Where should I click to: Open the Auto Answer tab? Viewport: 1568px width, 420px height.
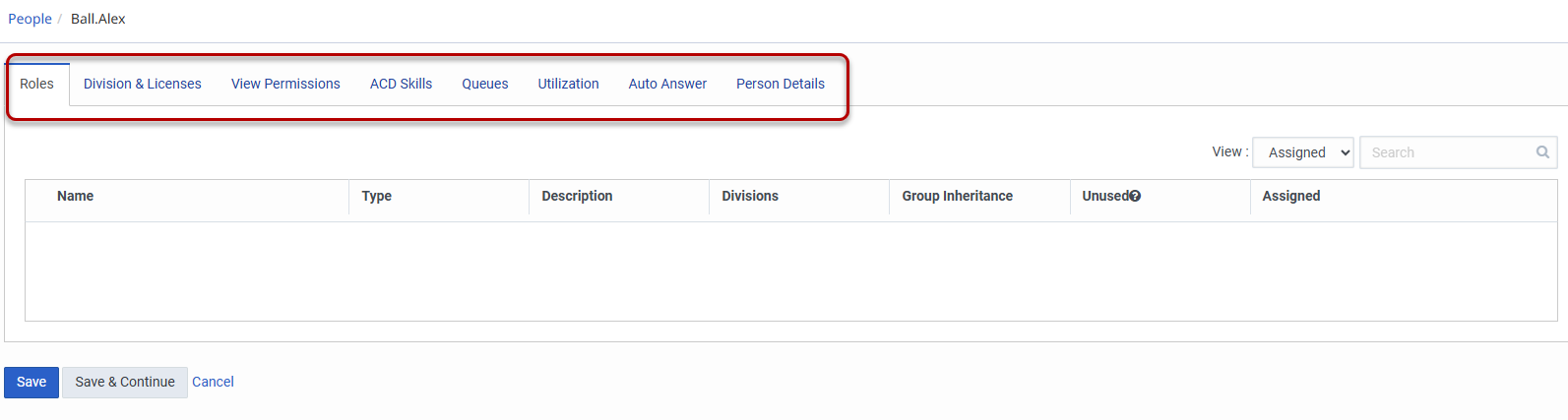[667, 84]
